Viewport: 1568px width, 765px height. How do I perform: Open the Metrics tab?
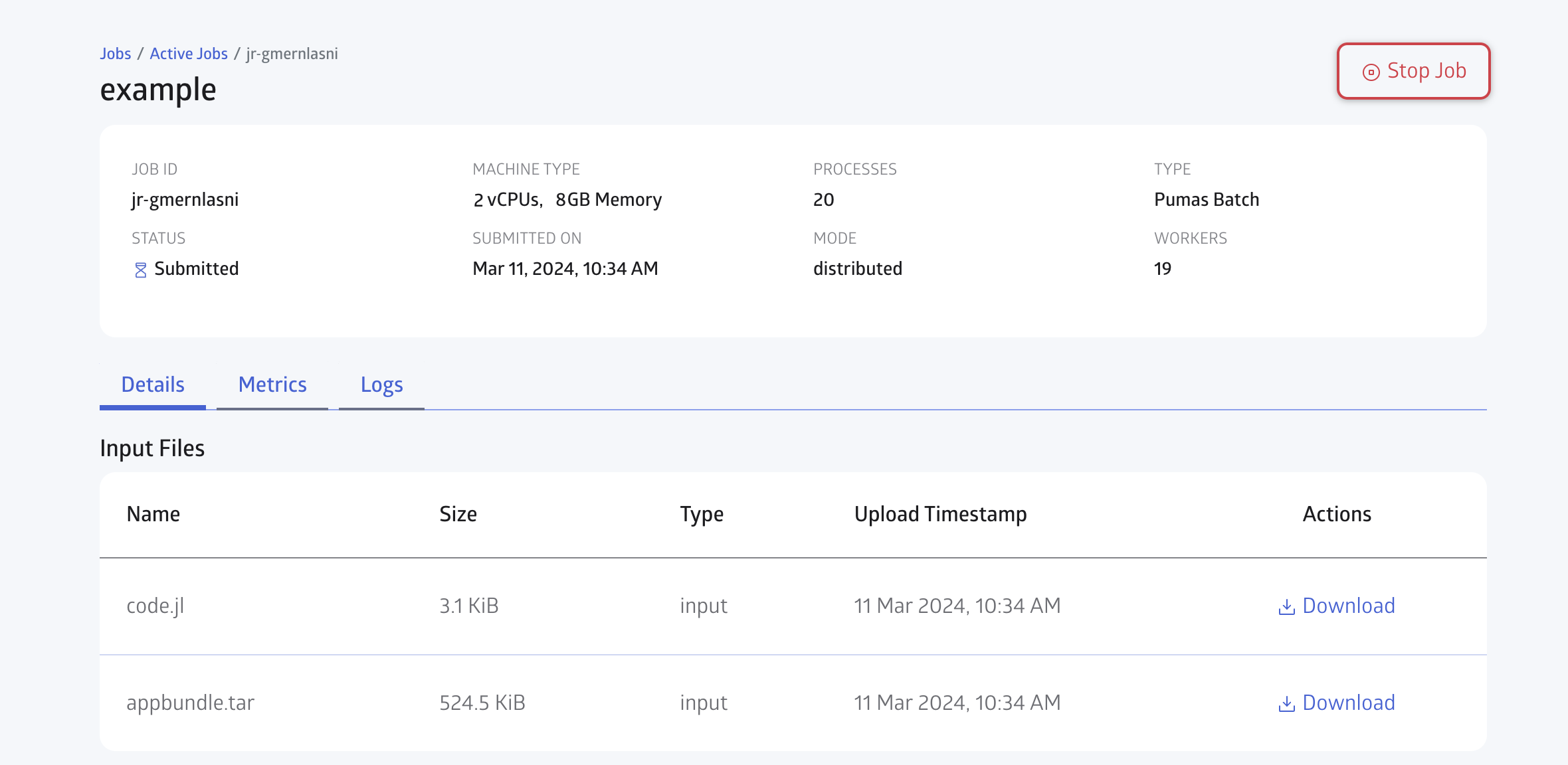coord(272,385)
